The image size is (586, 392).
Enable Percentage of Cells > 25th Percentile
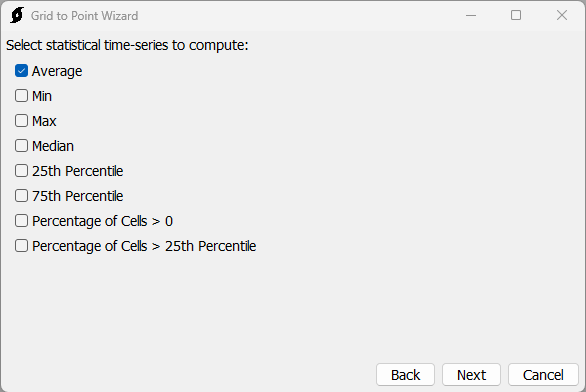(x=21, y=246)
